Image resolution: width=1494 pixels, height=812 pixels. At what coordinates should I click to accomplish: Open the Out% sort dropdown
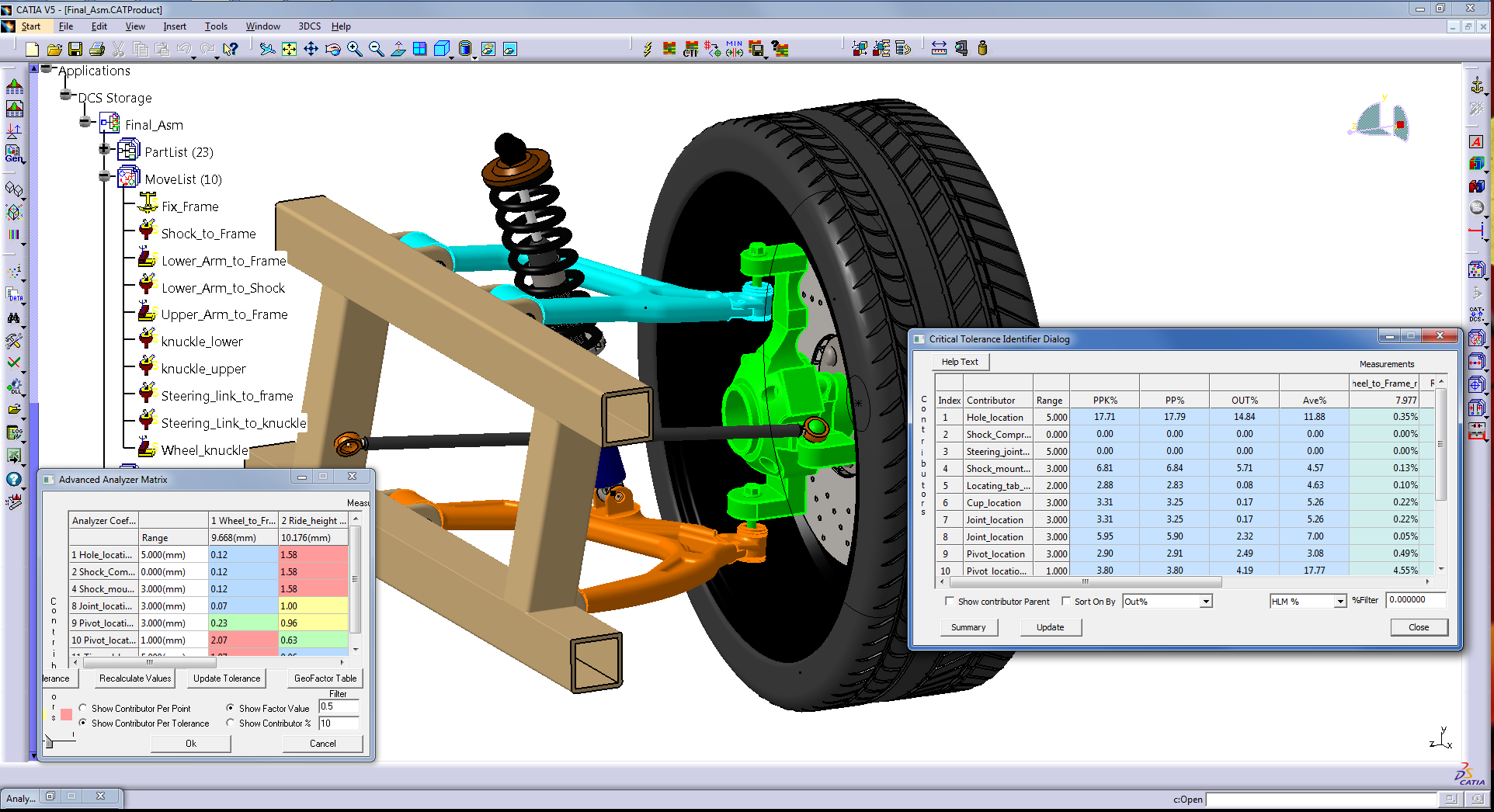coord(1206,602)
